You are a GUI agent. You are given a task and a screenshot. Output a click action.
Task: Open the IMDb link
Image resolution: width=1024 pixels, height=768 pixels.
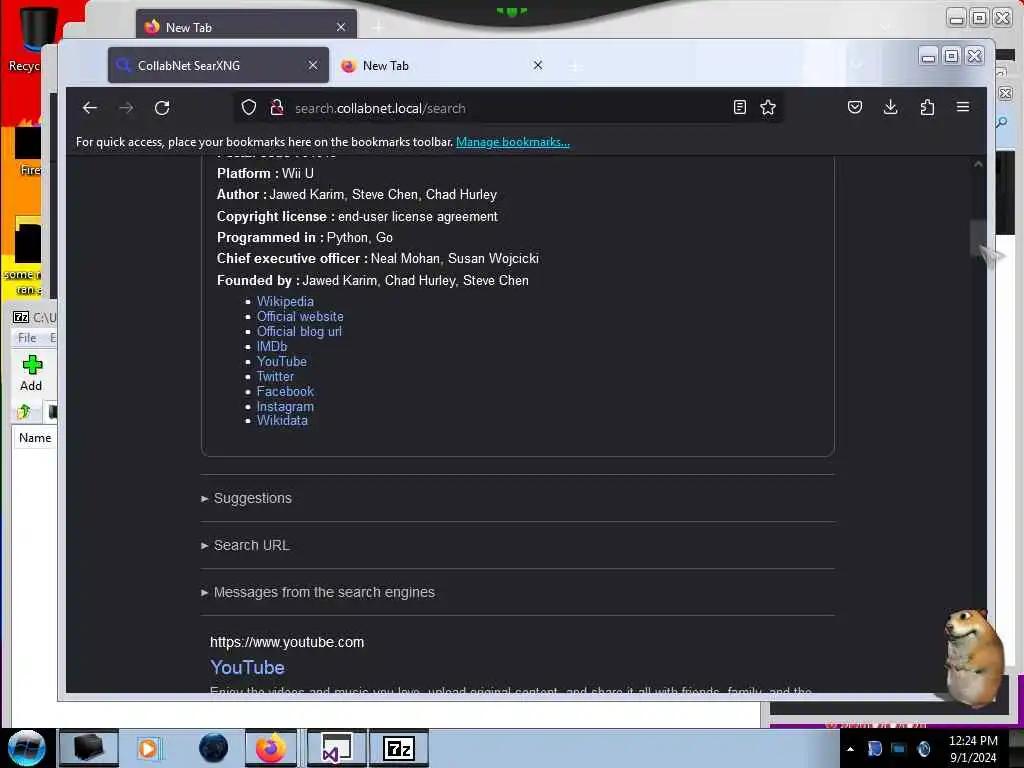point(272,346)
